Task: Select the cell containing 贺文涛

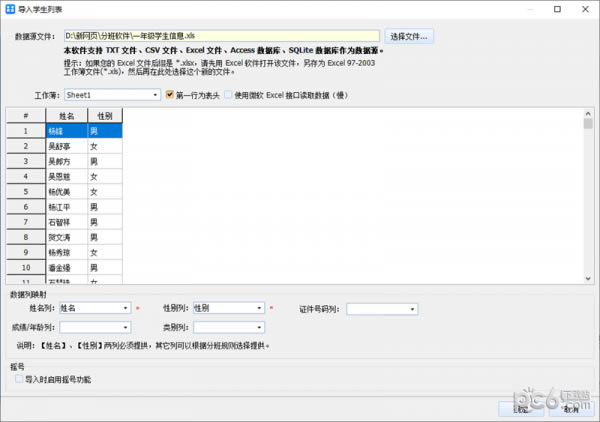Action: point(65,237)
